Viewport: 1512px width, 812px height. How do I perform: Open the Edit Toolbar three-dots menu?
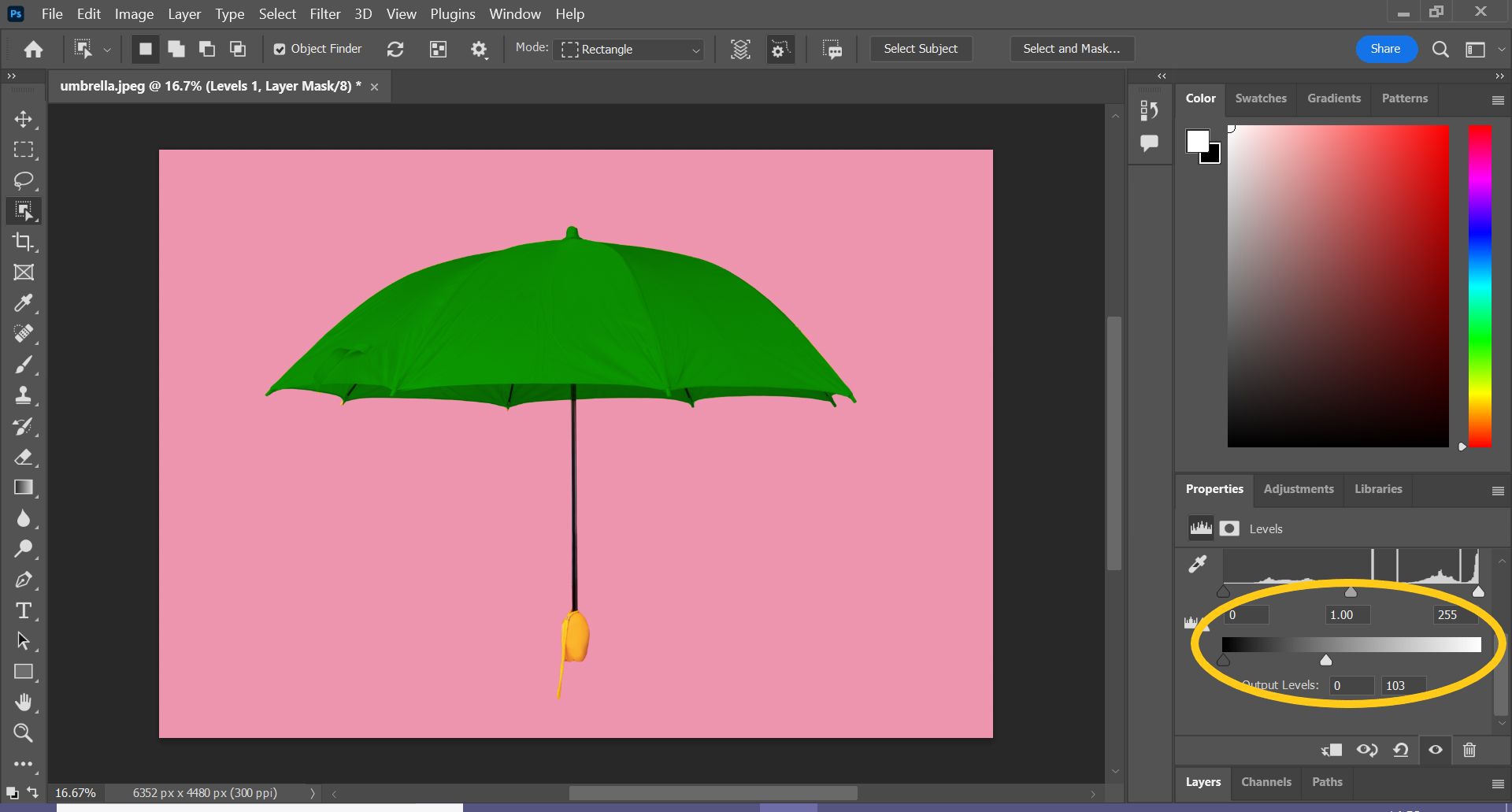24,764
